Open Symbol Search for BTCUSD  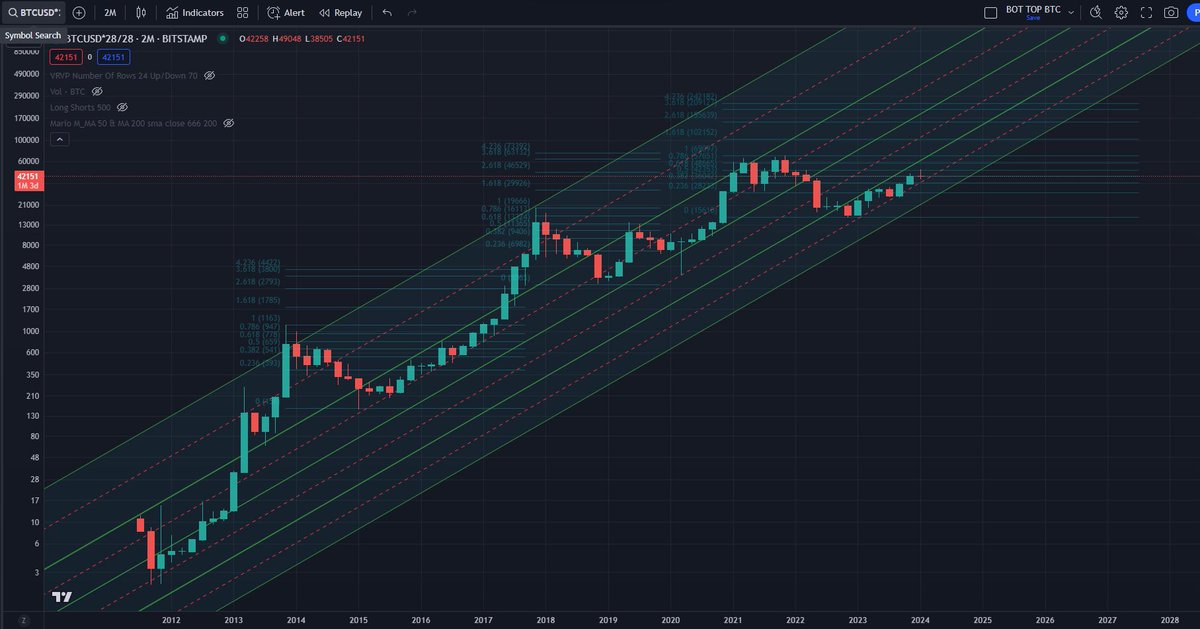[35, 13]
